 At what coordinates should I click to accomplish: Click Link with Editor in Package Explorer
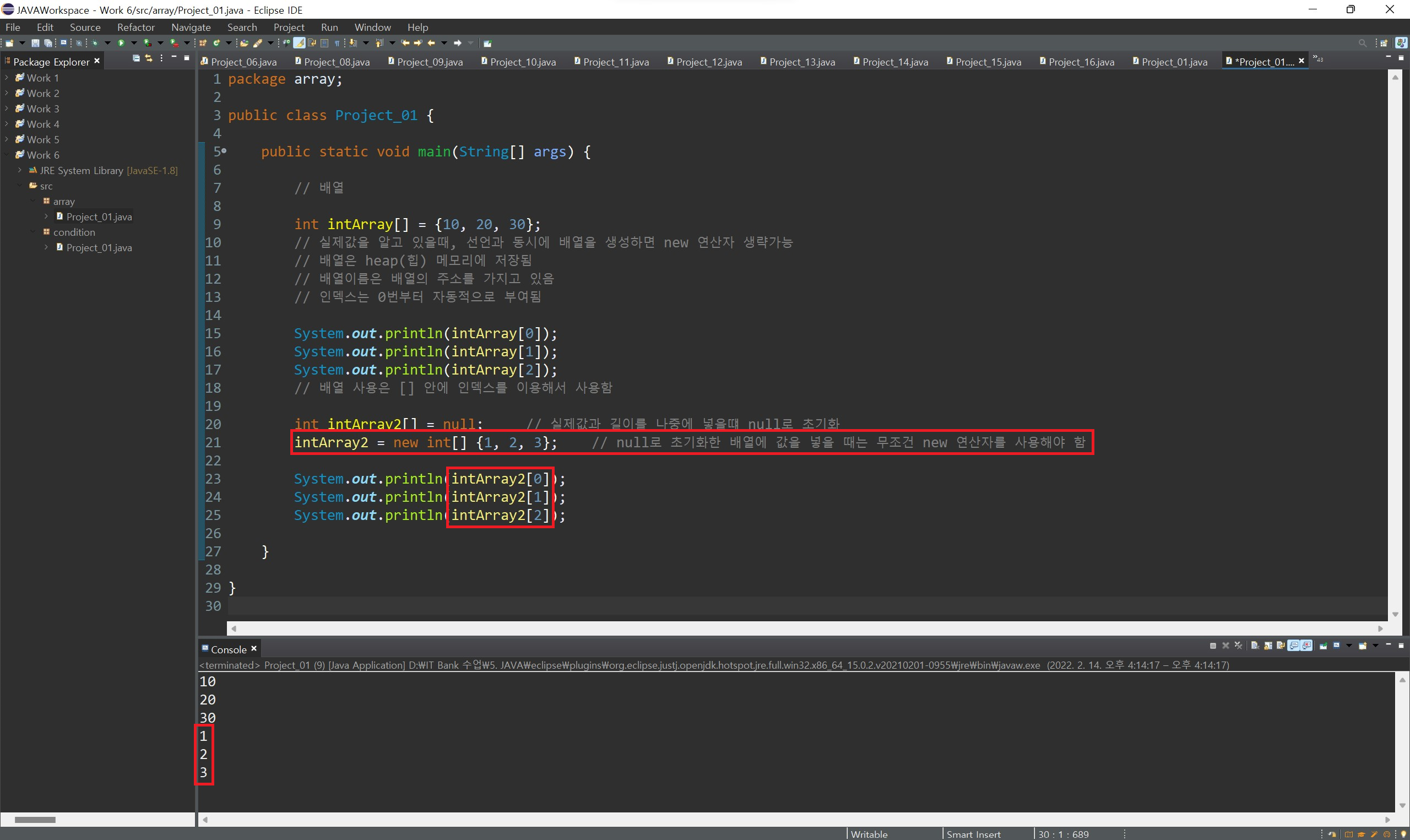pyautogui.click(x=149, y=58)
